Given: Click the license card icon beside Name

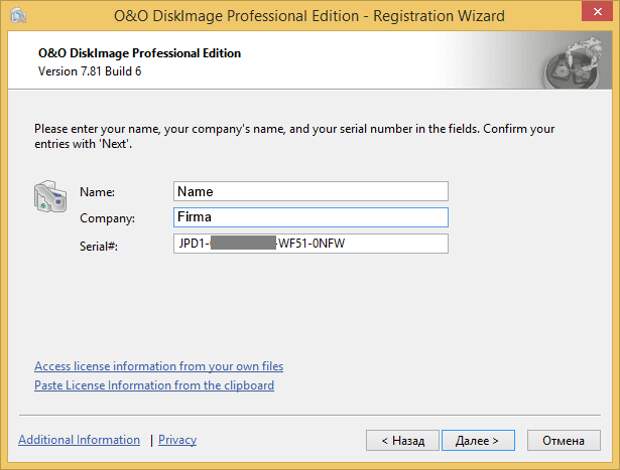Looking at the screenshot, I should (51, 197).
